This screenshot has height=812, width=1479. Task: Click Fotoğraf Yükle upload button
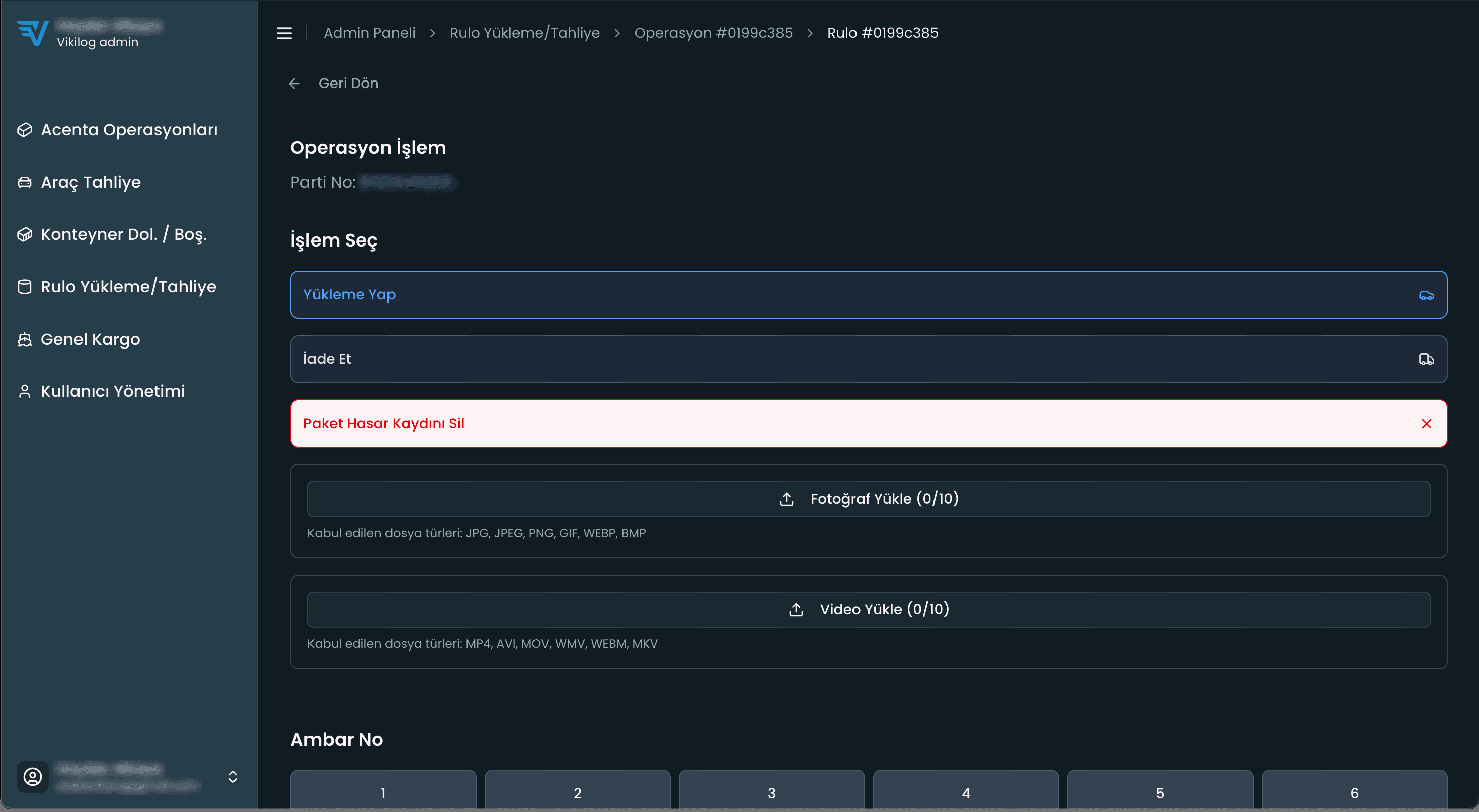[x=868, y=499]
